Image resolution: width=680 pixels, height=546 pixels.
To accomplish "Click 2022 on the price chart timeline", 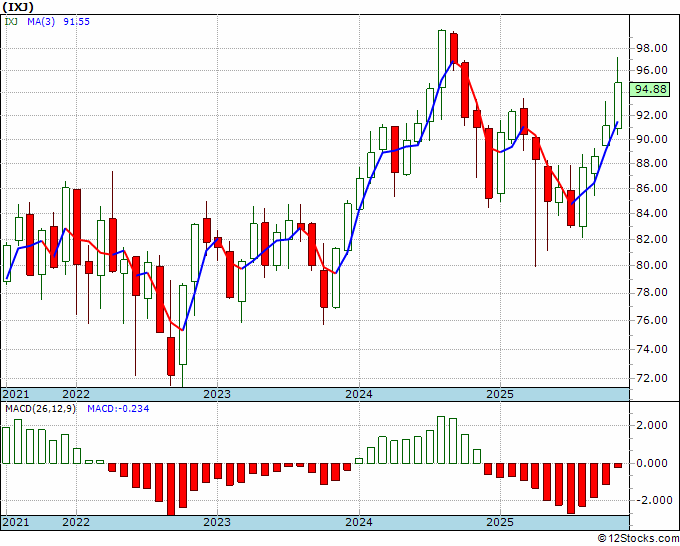I will pos(76,394).
